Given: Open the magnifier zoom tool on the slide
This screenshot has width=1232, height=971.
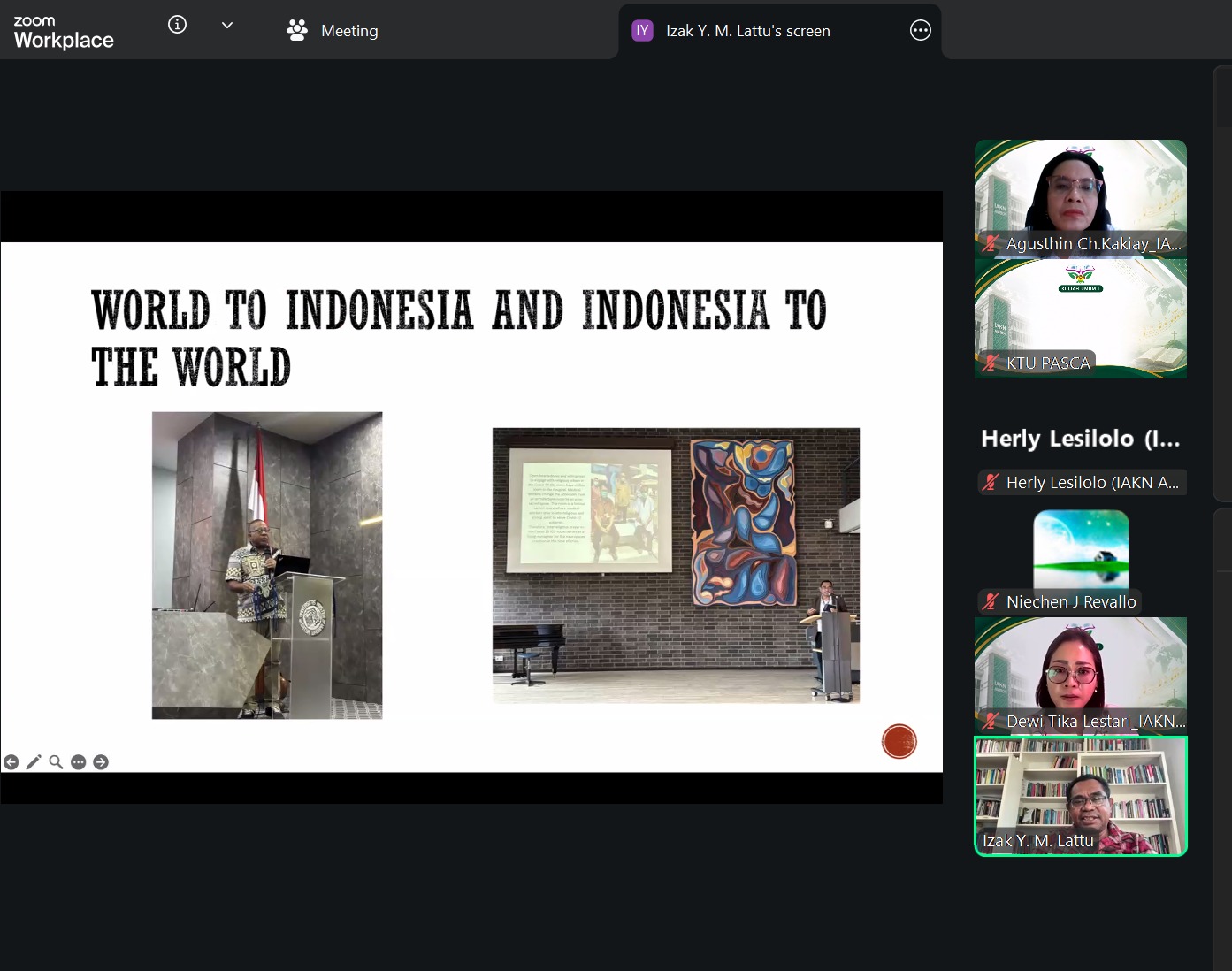Looking at the screenshot, I should pyautogui.click(x=56, y=762).
